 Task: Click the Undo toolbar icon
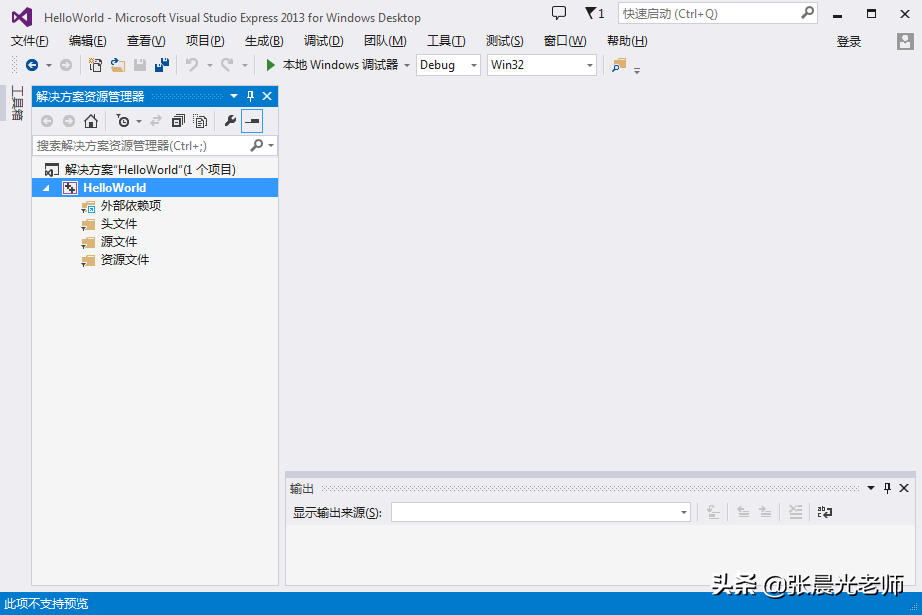pyautogui.click(x=192, y=65)
